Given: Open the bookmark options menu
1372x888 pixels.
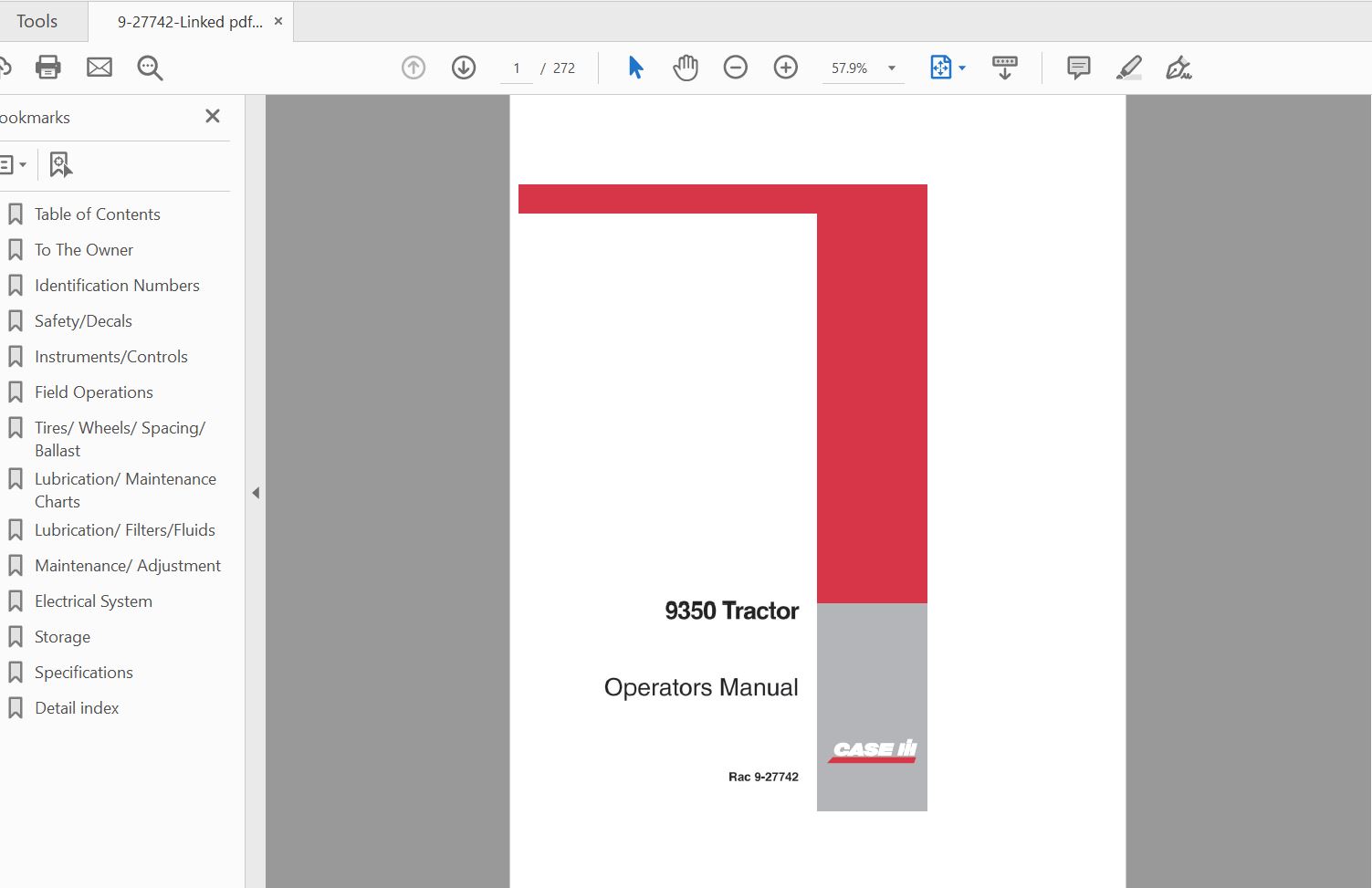Looking at the screenshot, I should point(15,164).
